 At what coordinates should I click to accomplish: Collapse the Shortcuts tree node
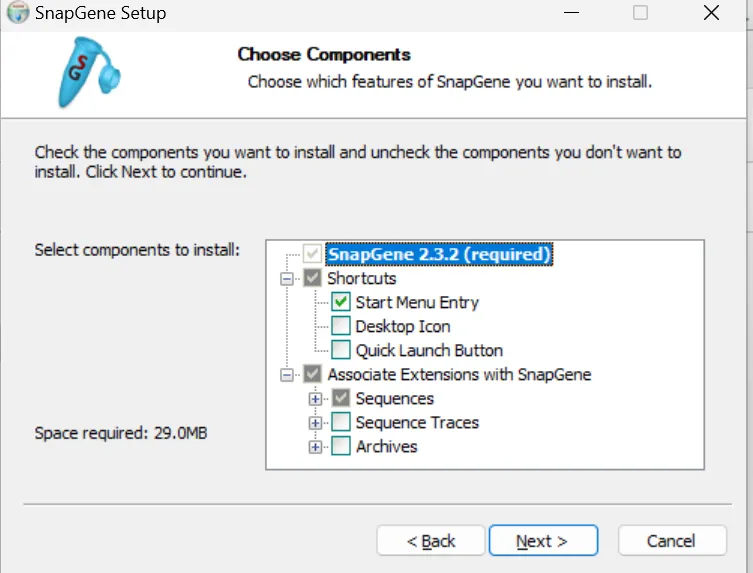tap(289, 279)
